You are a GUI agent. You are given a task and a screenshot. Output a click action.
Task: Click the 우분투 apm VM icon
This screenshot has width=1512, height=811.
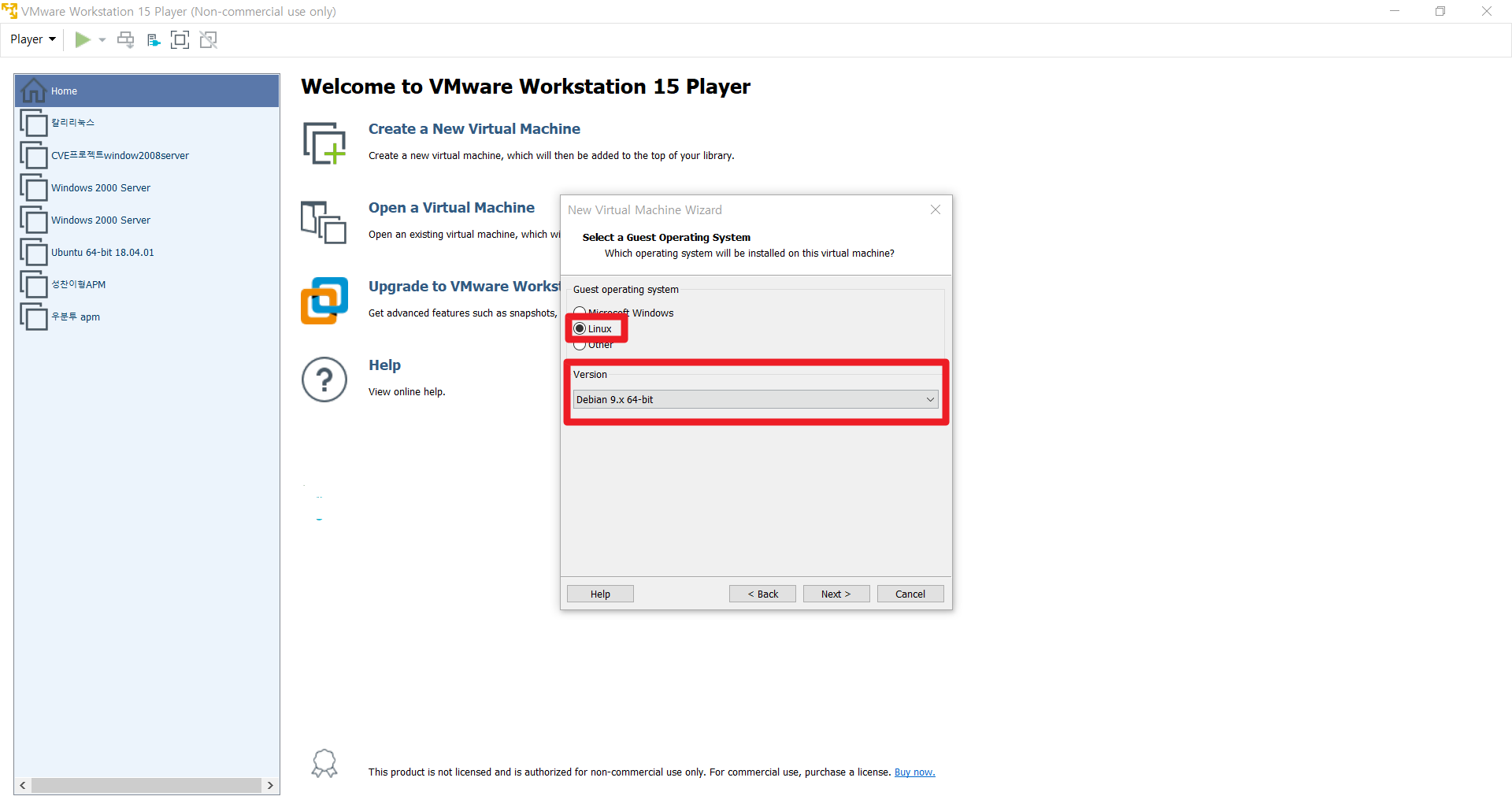click(34, 317)
